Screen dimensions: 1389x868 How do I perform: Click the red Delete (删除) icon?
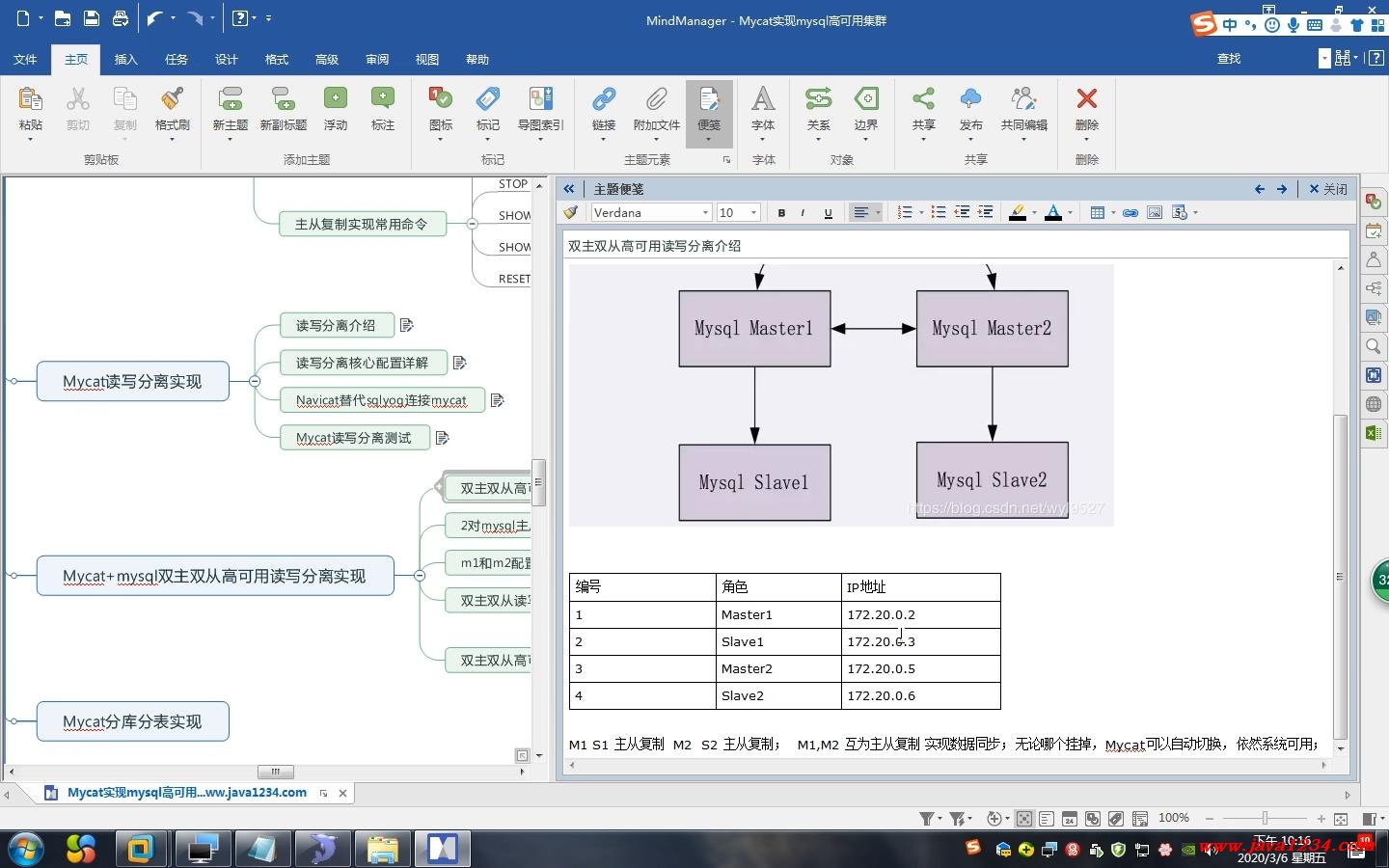pyautogui.click(x=1087, y=99)
